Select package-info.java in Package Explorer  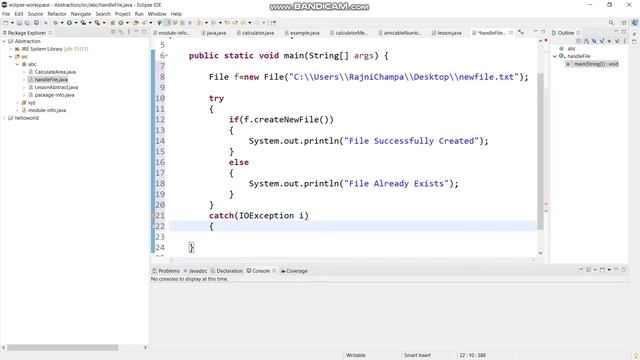point(51,95)
